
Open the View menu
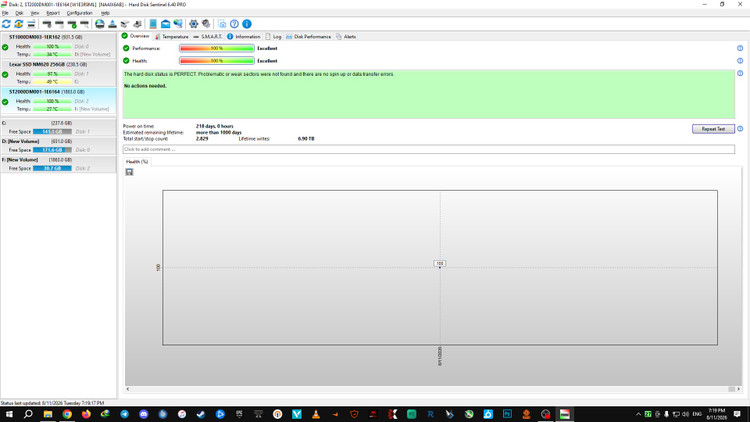(35, 13)
